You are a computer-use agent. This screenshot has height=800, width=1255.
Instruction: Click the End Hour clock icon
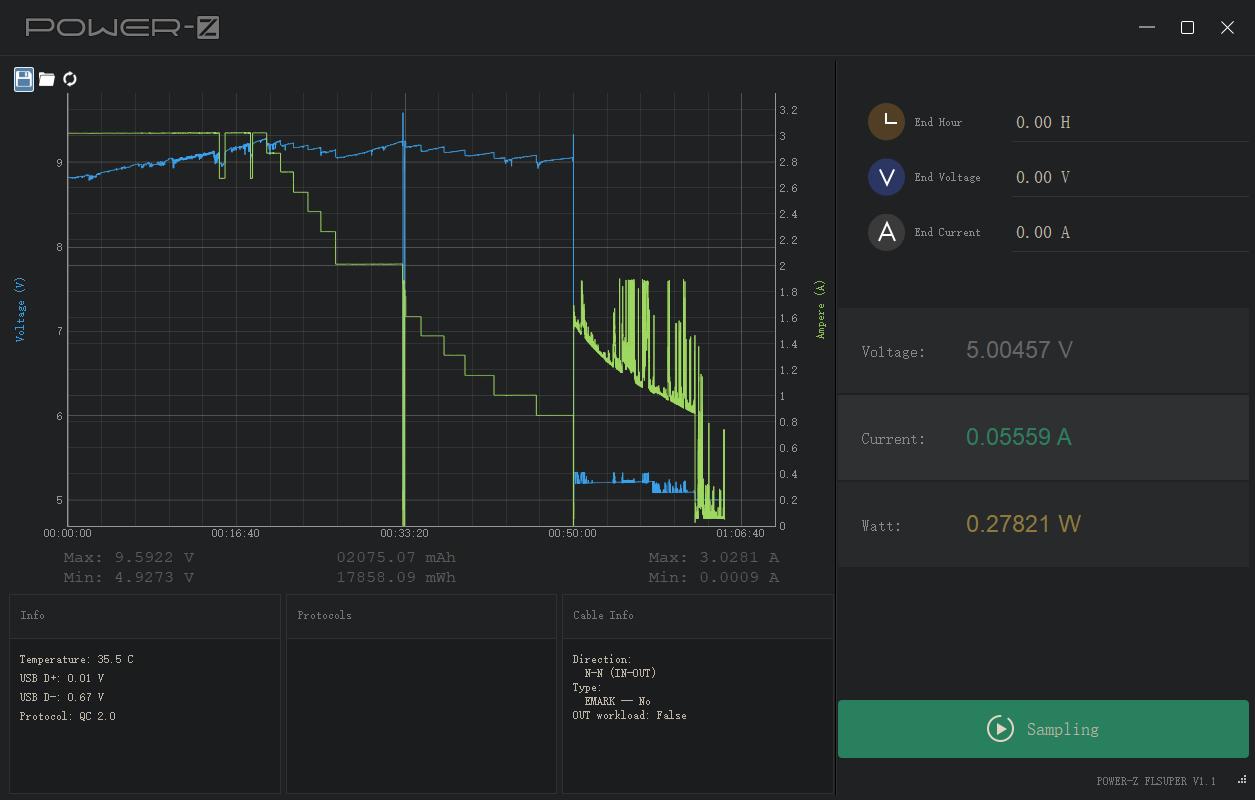click(886, 122)
